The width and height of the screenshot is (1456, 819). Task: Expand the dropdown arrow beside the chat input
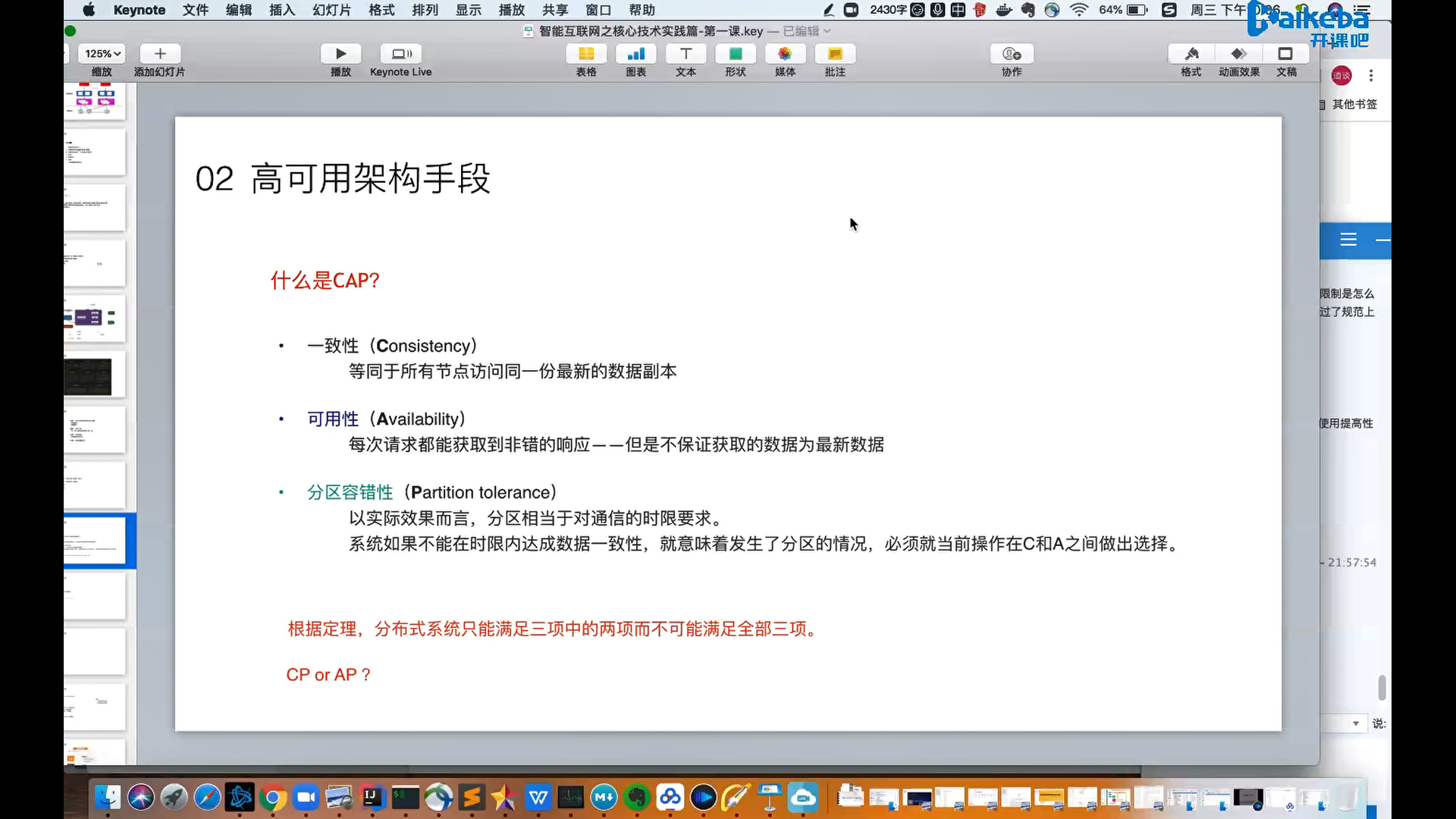pos(1356,723)
